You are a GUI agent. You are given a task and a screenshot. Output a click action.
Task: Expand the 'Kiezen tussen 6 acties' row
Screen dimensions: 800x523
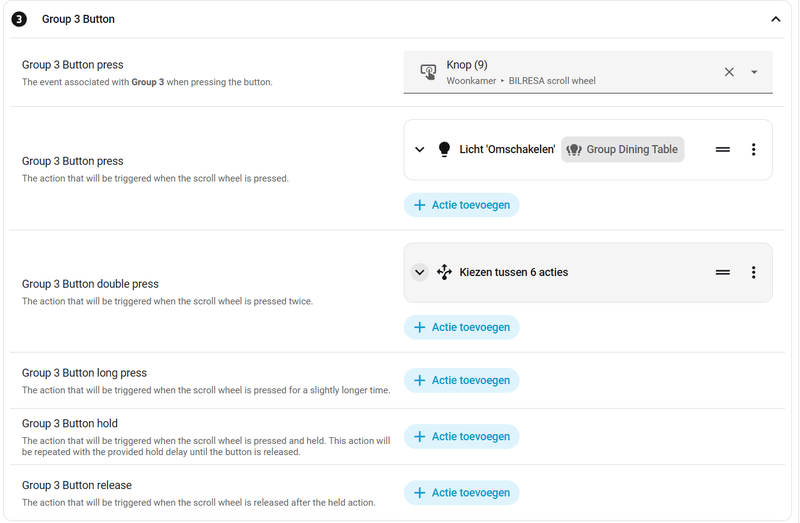click(420, 272)
